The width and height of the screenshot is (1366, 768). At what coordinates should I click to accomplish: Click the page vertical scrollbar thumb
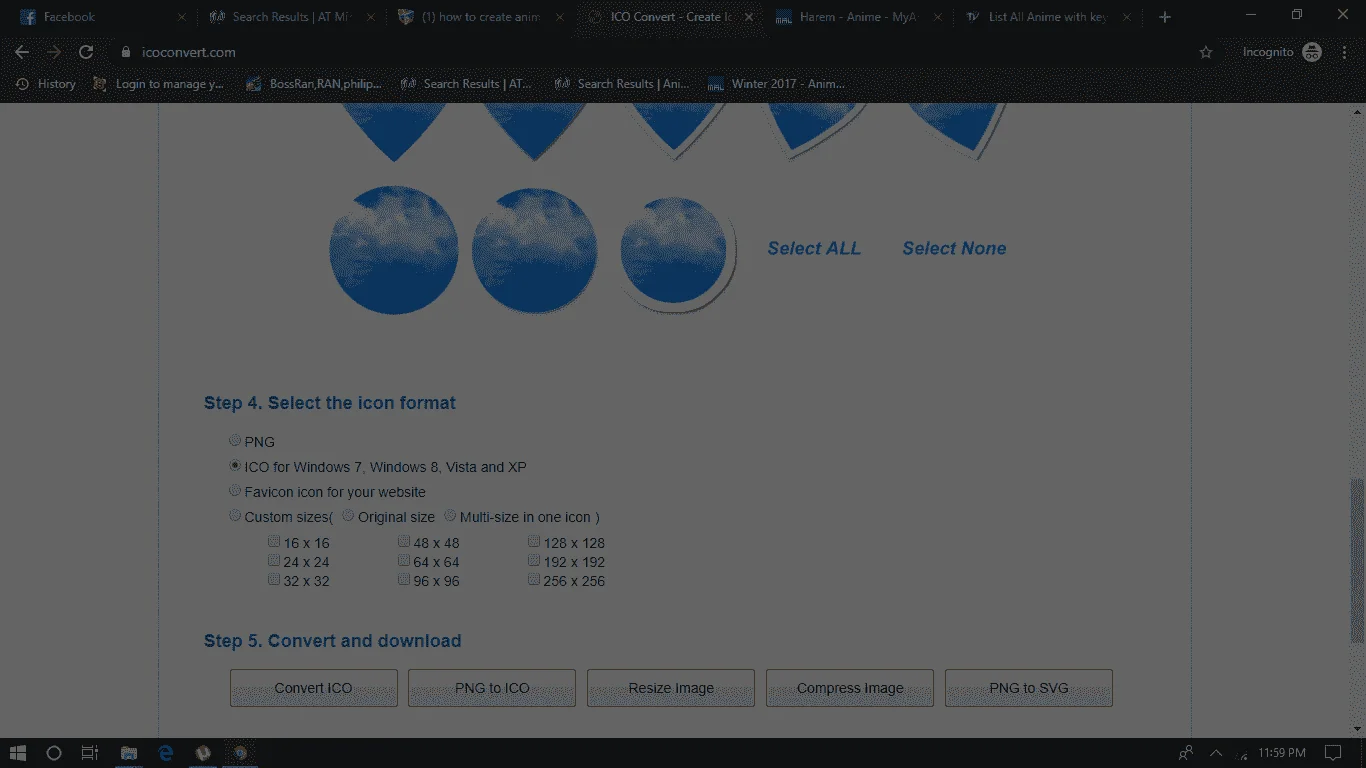click(1357, 560)
